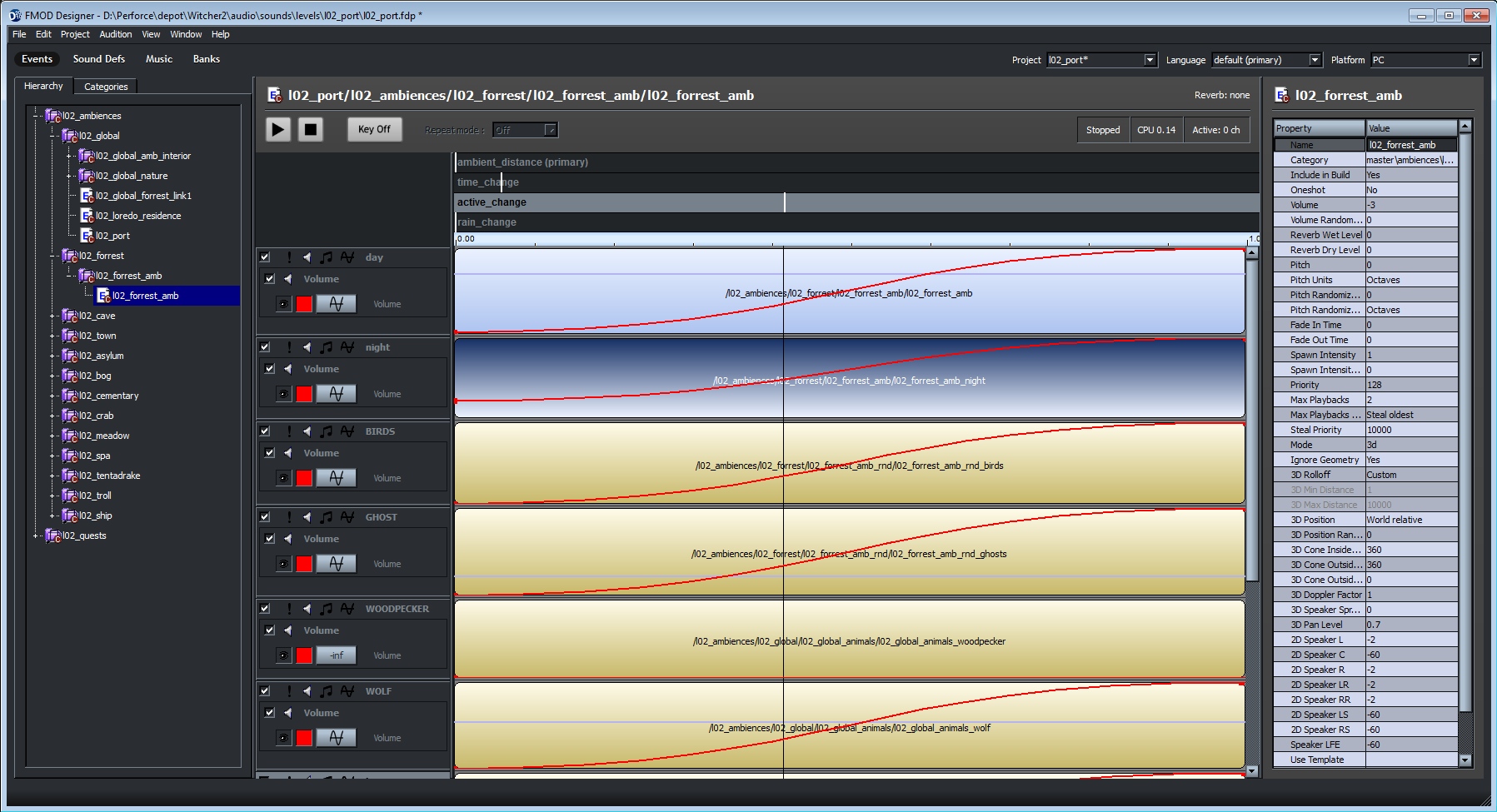
Task: Click the curve button in BIRDS Volume effect
Action: point(337,478)
